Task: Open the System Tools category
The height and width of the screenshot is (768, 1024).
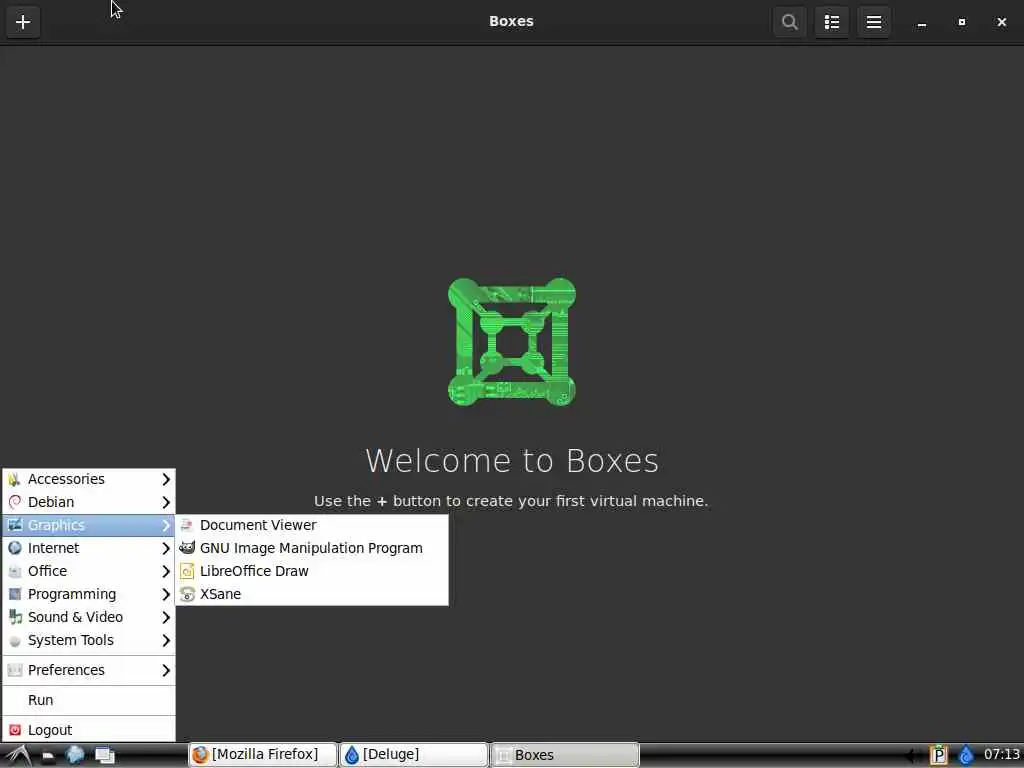Action: 89,640
